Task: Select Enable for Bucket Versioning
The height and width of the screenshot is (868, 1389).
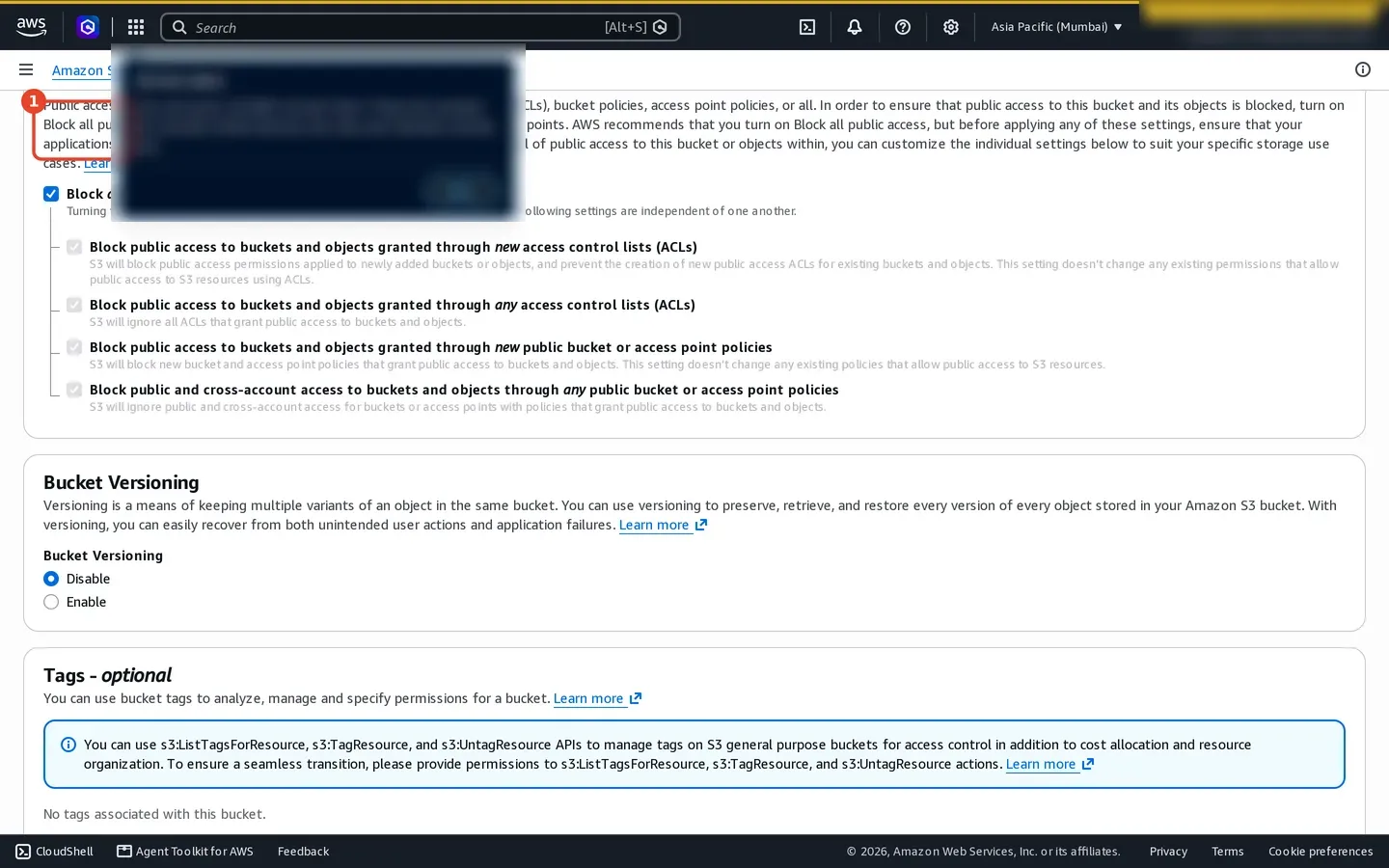Action: coord(51,602)
